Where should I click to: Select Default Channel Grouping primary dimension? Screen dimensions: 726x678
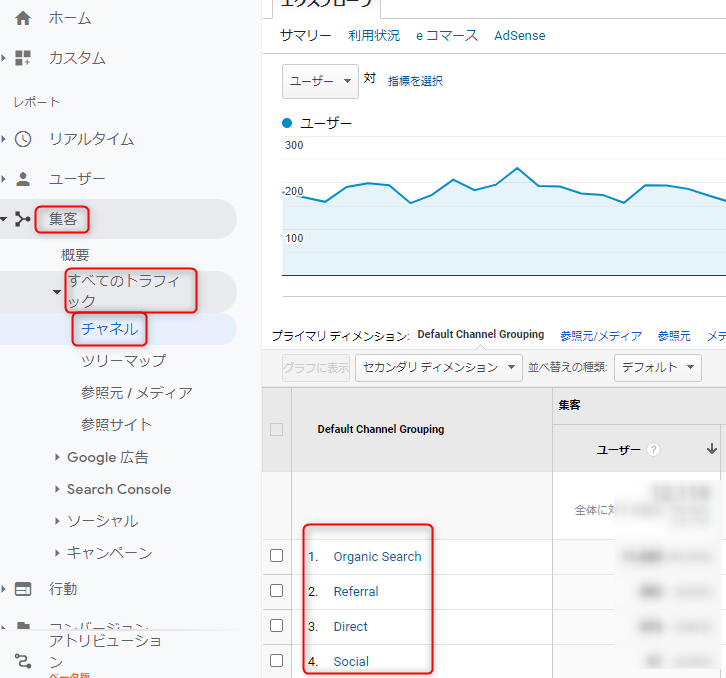(481, 334)
